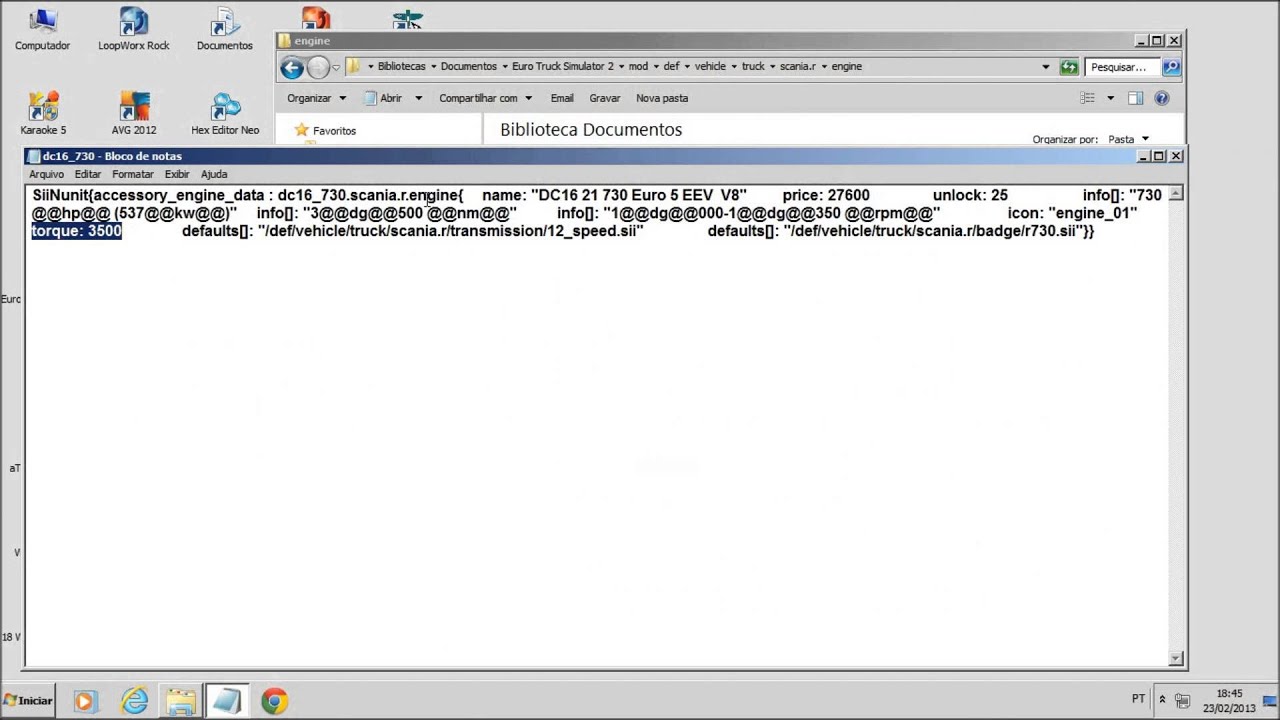Click the Notepad scrollbar up arrow

click(1176, 193)
